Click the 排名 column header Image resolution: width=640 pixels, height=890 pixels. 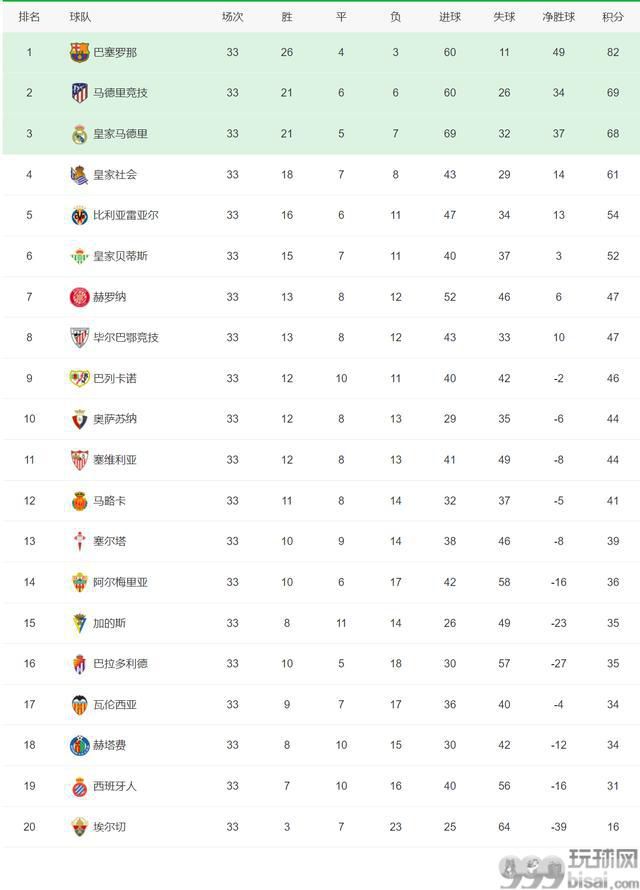29,17
